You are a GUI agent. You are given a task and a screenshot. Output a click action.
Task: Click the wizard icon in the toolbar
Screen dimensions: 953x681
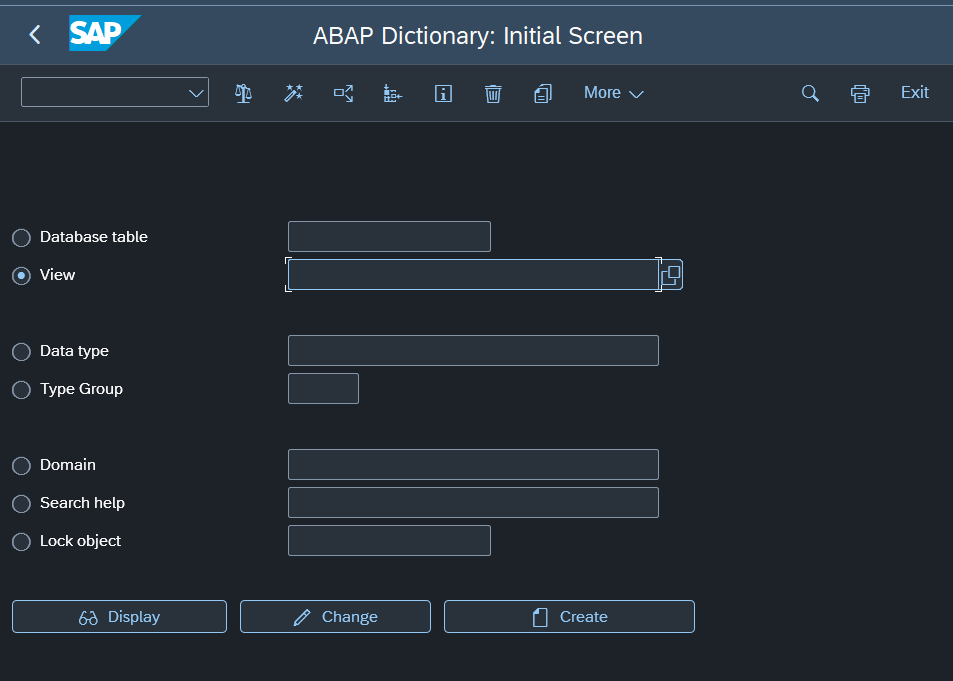click(x=293, y=92)
